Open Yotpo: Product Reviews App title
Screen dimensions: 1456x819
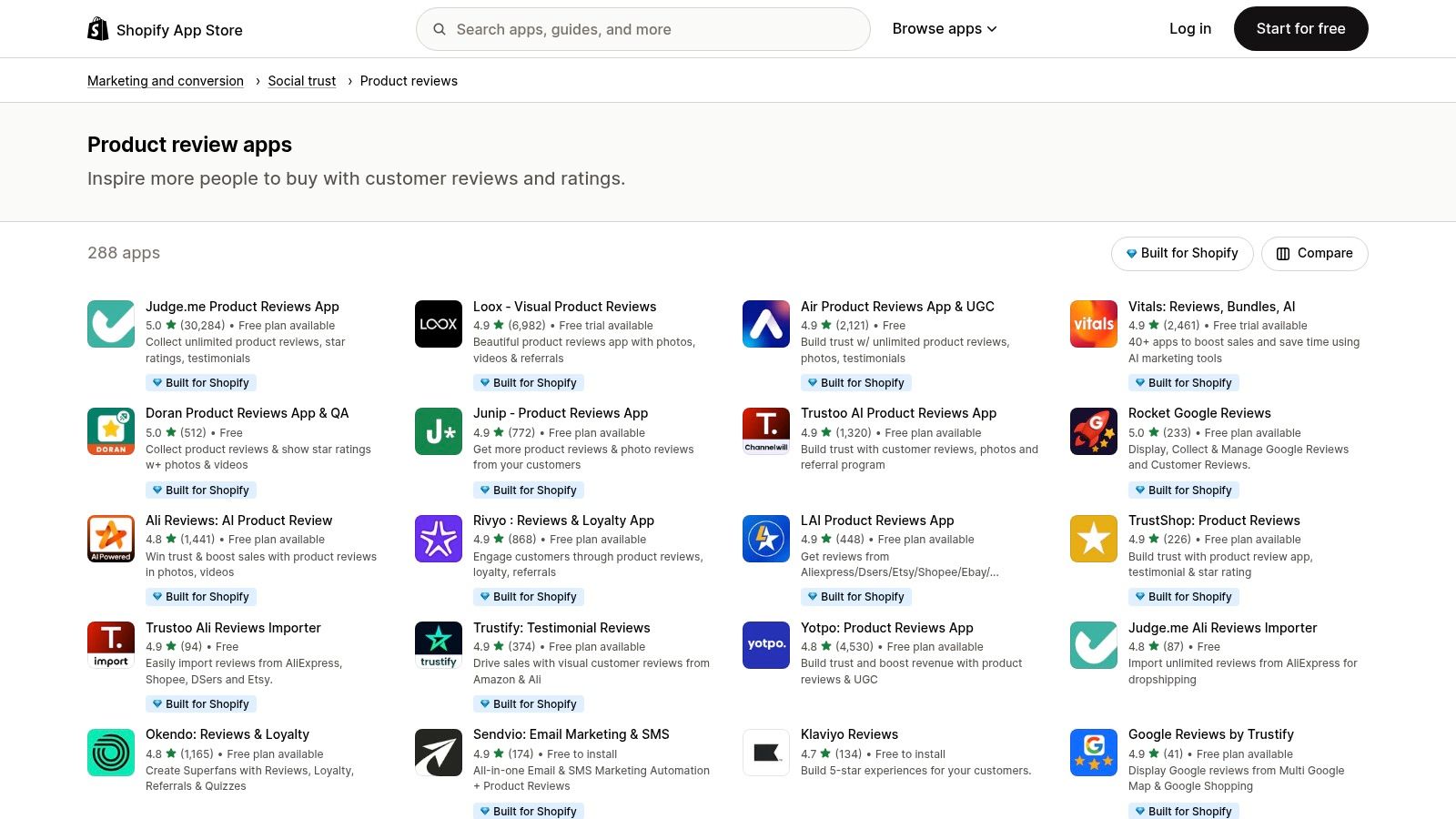pyautogui.click(x=886, y=628)
